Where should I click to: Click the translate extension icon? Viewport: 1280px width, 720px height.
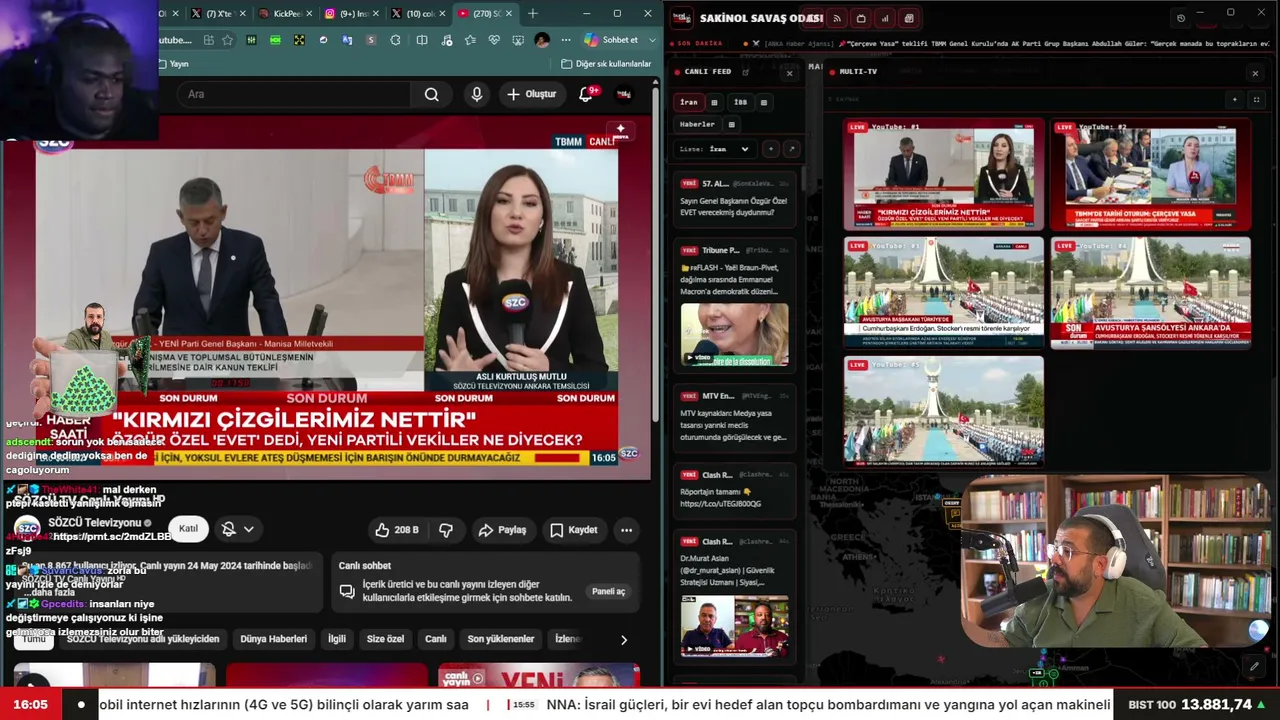click(x=347, y=40)
